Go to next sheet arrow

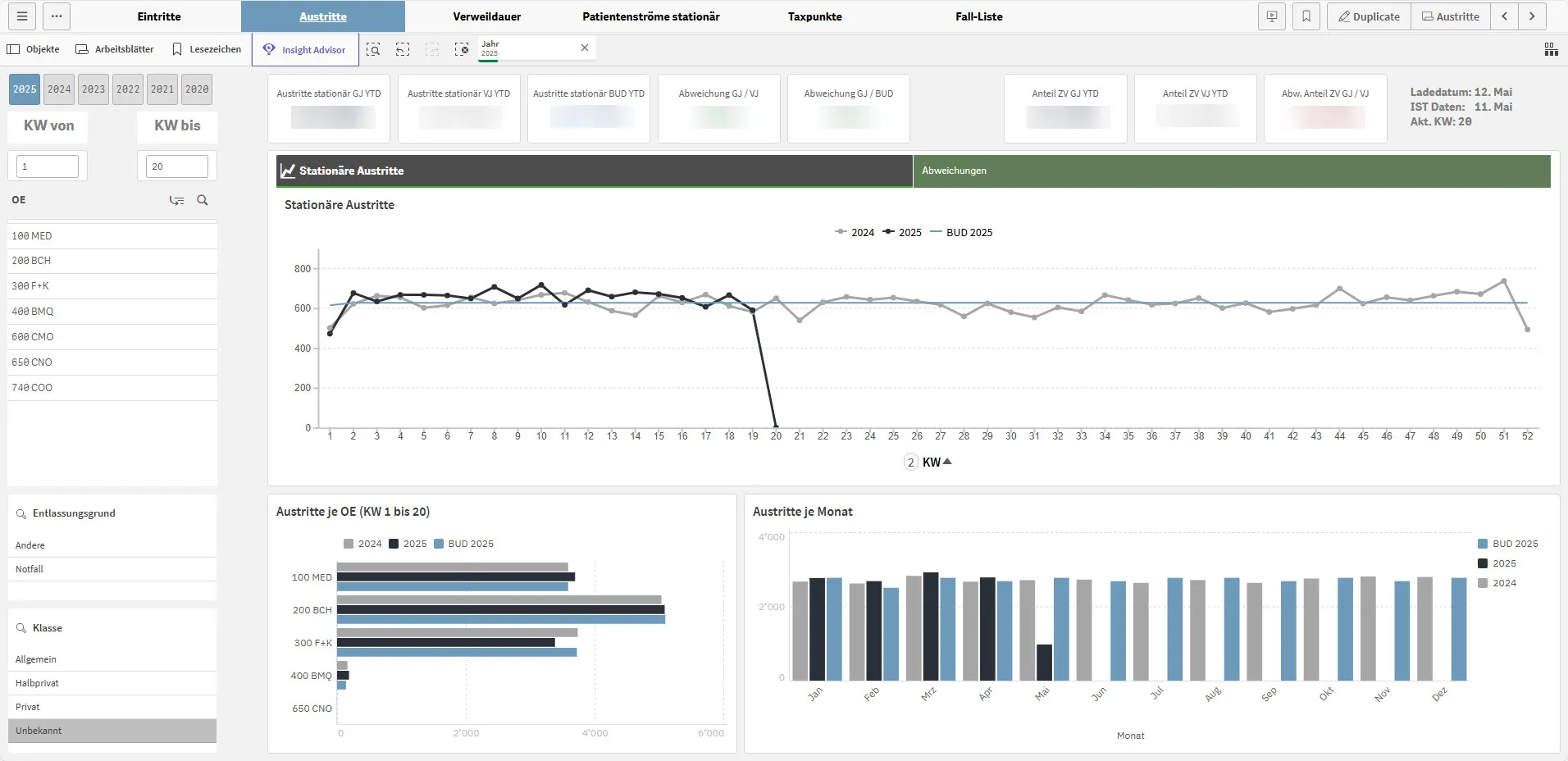coord(1532,16)
